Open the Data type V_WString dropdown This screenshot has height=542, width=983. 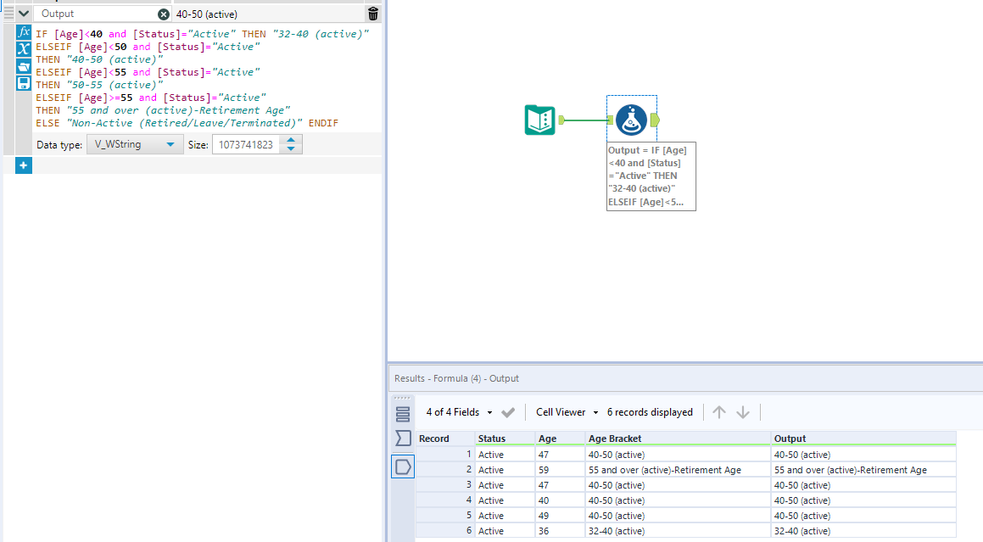135,145
